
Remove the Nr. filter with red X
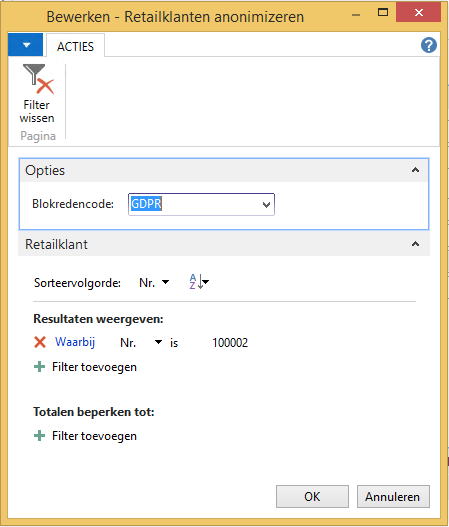[x=40, y=342]
